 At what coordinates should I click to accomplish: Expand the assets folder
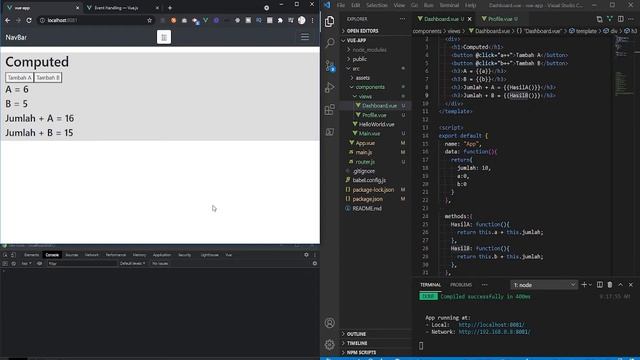[376, 78]
